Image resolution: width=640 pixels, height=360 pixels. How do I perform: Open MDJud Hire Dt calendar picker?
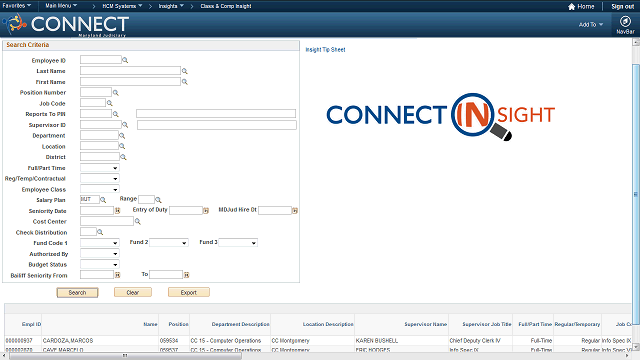click(x=295, y=211)
